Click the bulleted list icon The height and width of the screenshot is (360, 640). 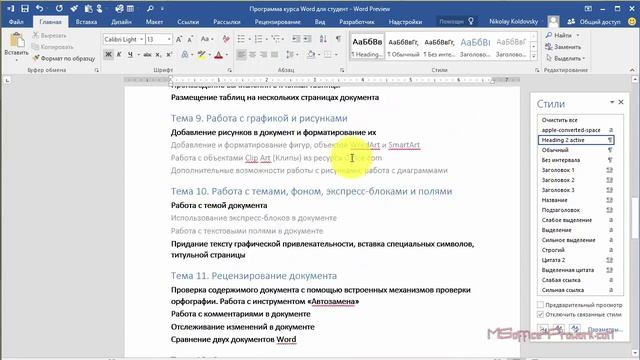241,39
